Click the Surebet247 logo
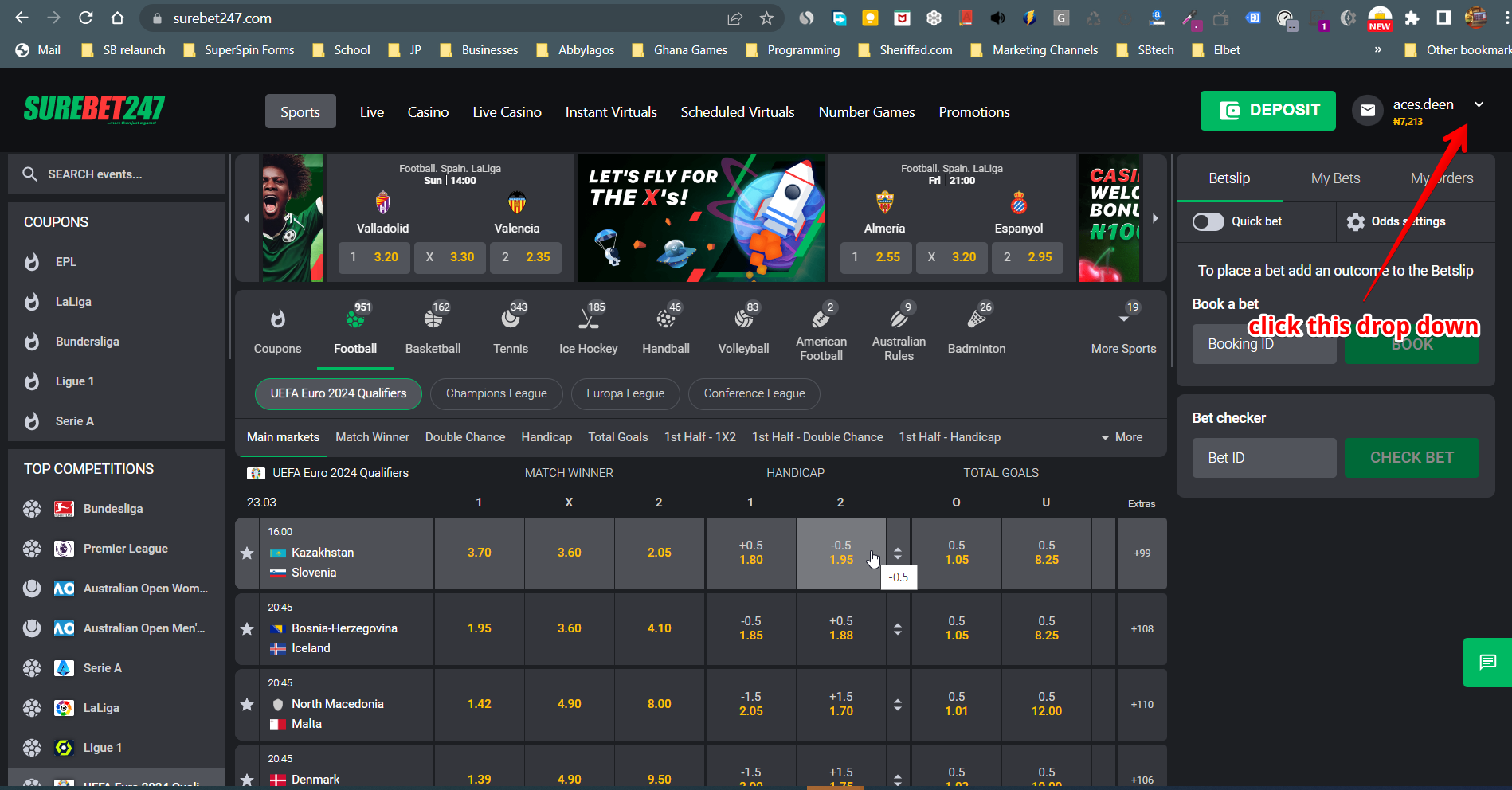 point(94,110)
